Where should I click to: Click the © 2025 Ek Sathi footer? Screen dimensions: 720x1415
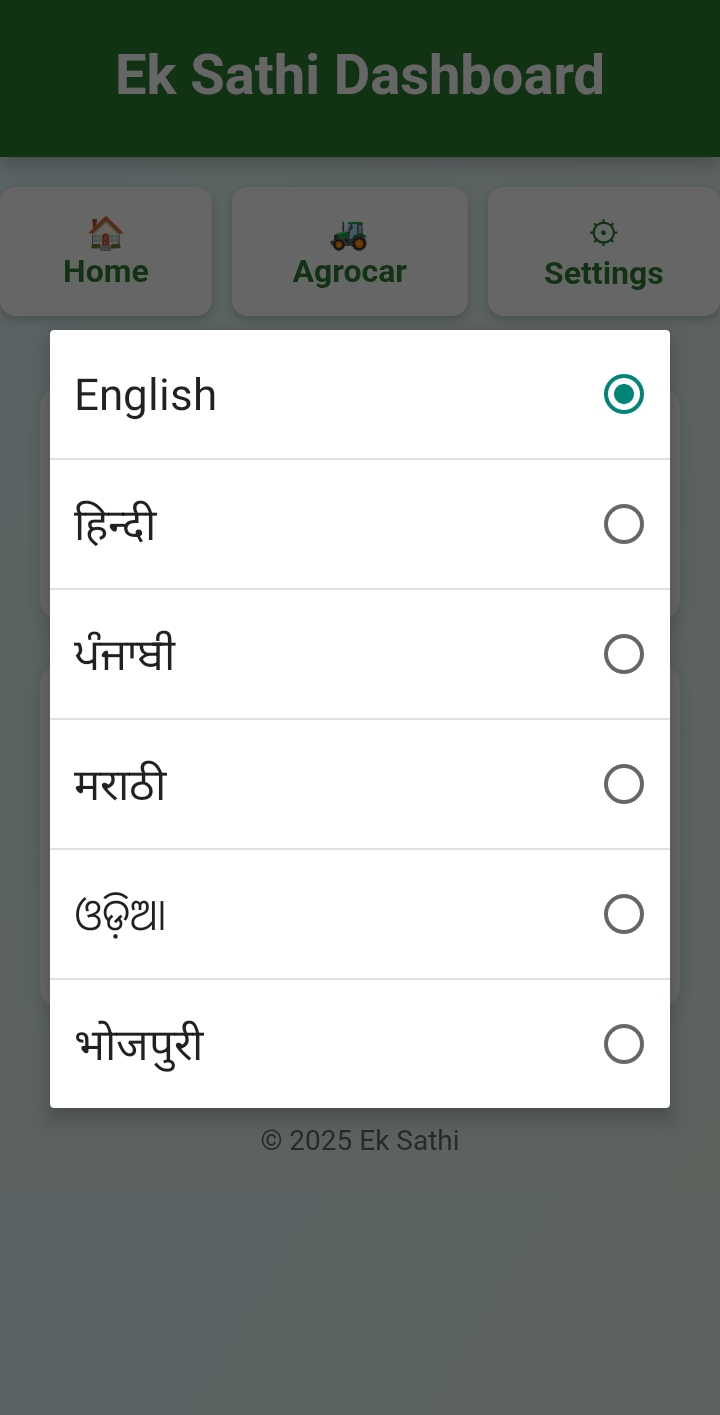click(360, 1140)
